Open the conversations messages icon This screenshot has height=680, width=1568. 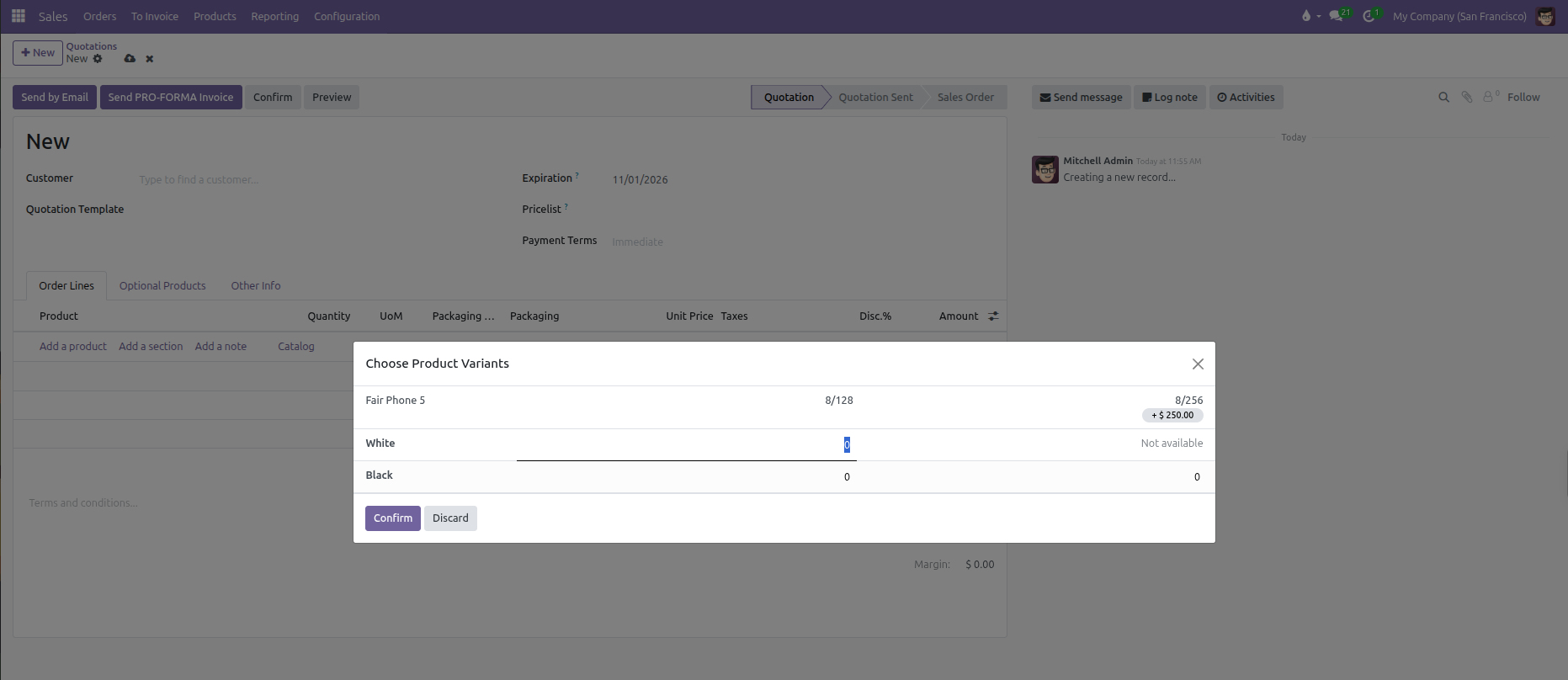tap(1336, 16)
